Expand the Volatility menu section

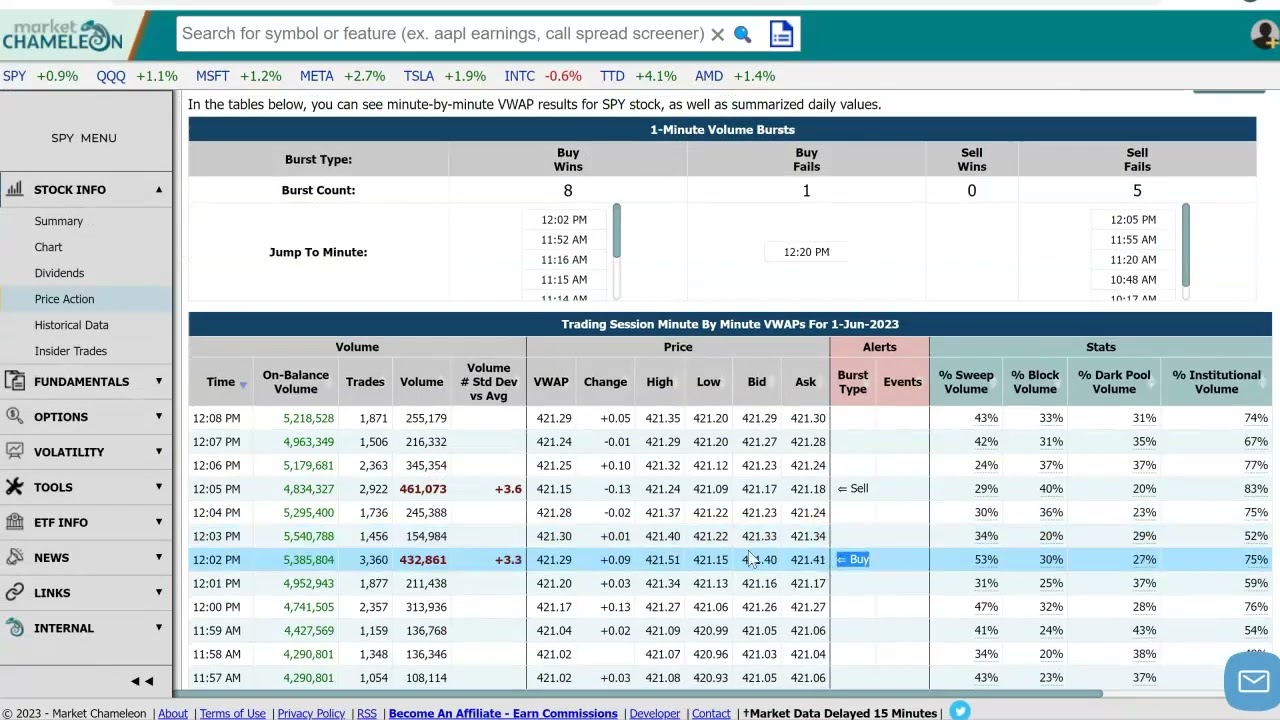158,452
